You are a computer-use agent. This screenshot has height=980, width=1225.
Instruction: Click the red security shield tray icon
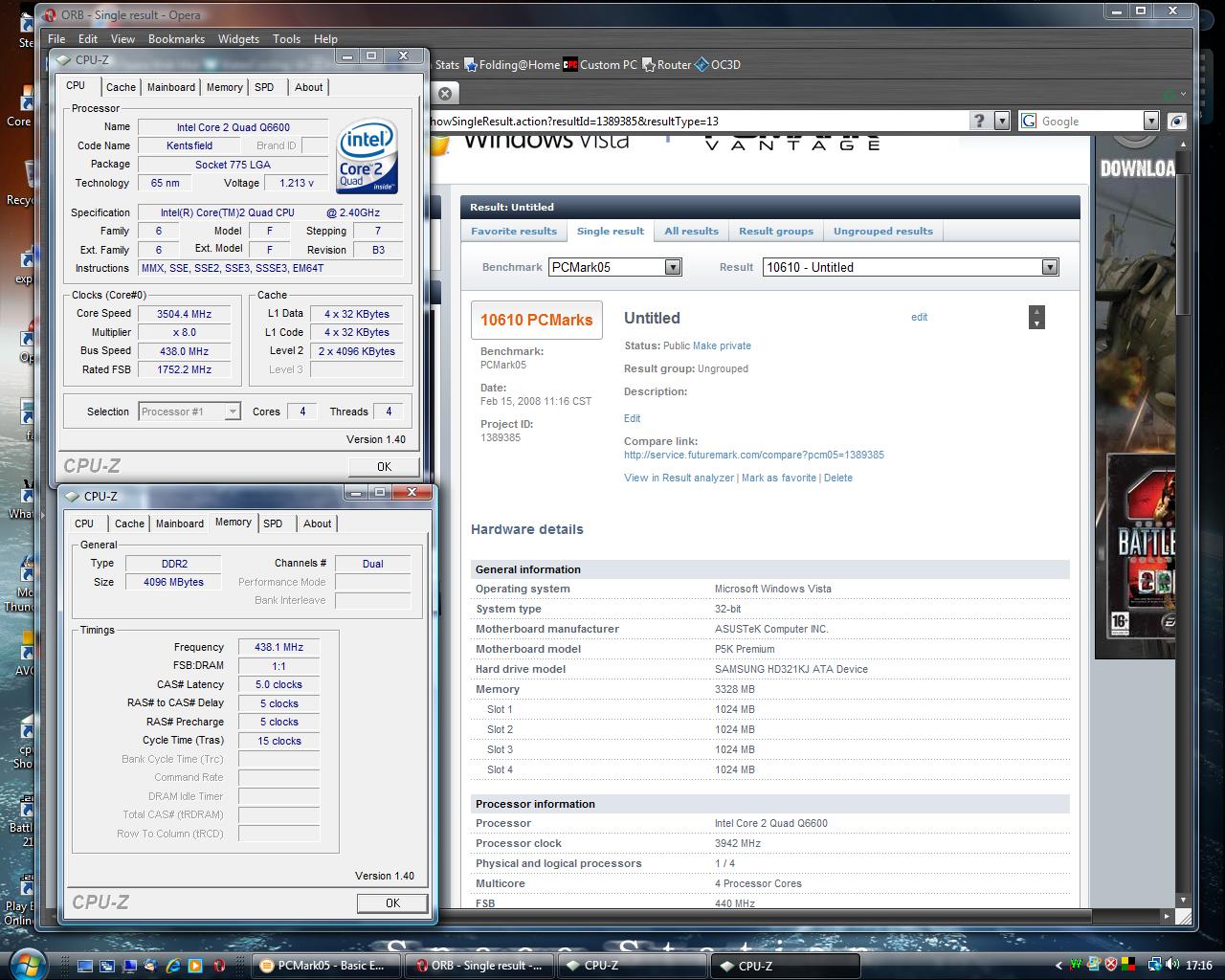[x=1111, y=966]
